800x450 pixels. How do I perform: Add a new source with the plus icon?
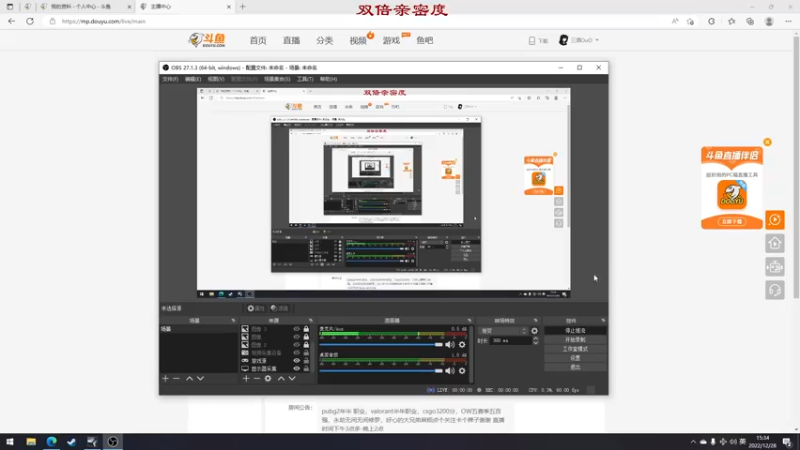coord(246,379)
